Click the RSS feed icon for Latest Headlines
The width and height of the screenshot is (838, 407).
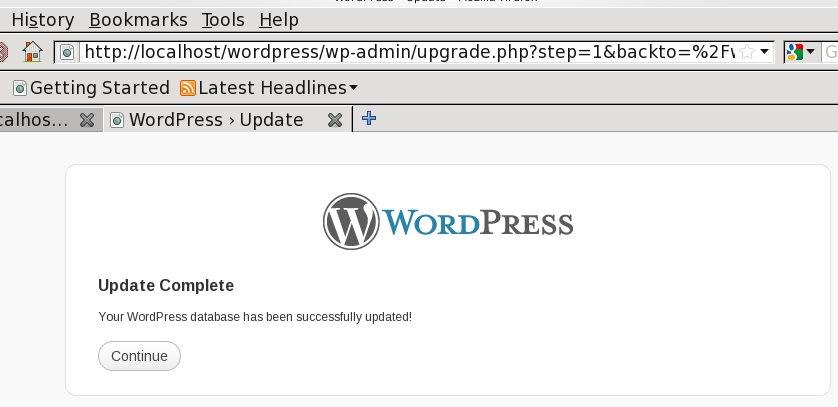(188, 88)
